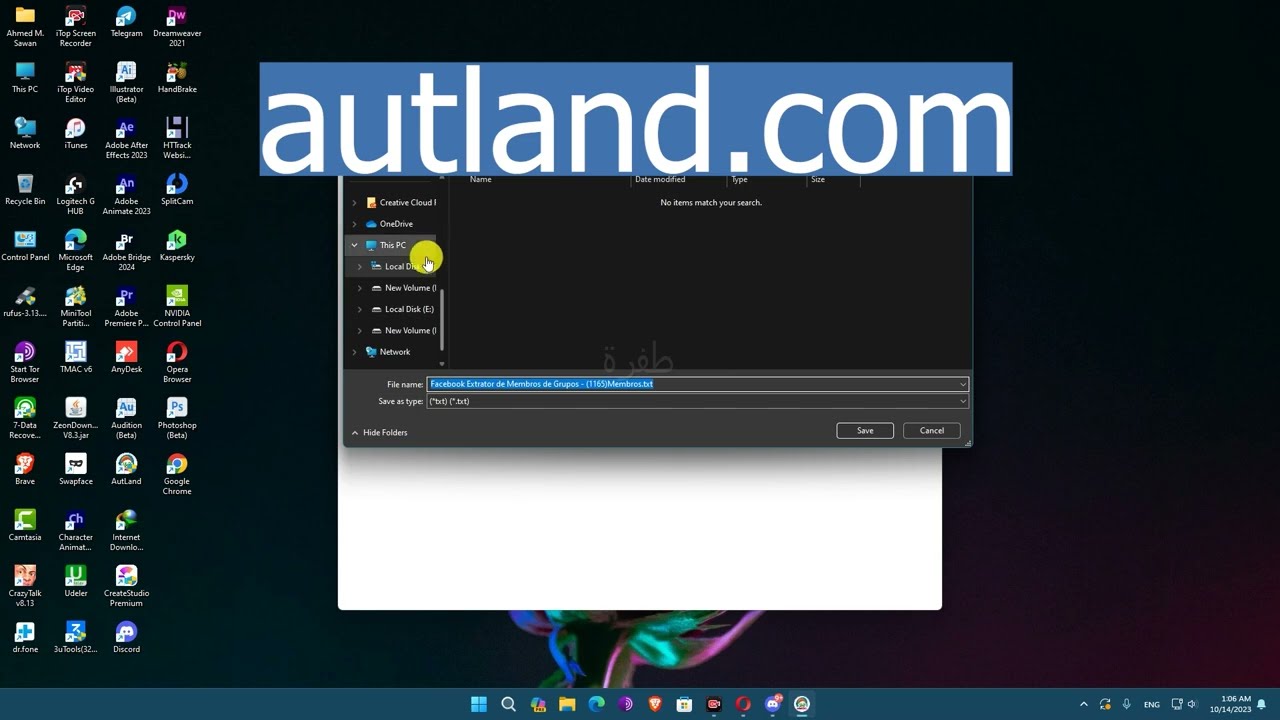Click the CreateStudio Premium desktop icon
The width and height of the screenshot is (1280, 720).
[x=126, y=587]
